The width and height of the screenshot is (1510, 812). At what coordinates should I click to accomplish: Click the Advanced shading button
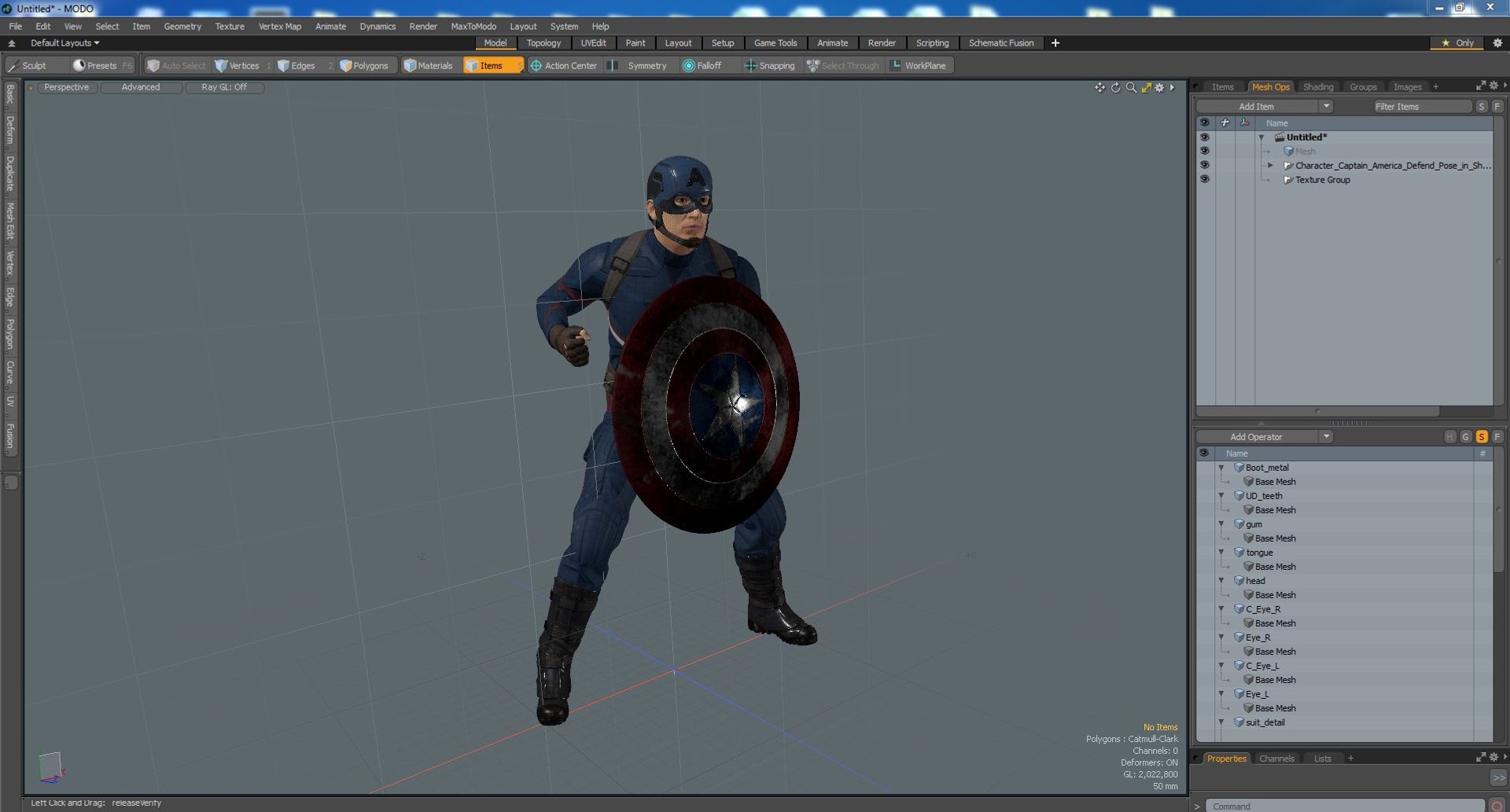click(141, 87)
